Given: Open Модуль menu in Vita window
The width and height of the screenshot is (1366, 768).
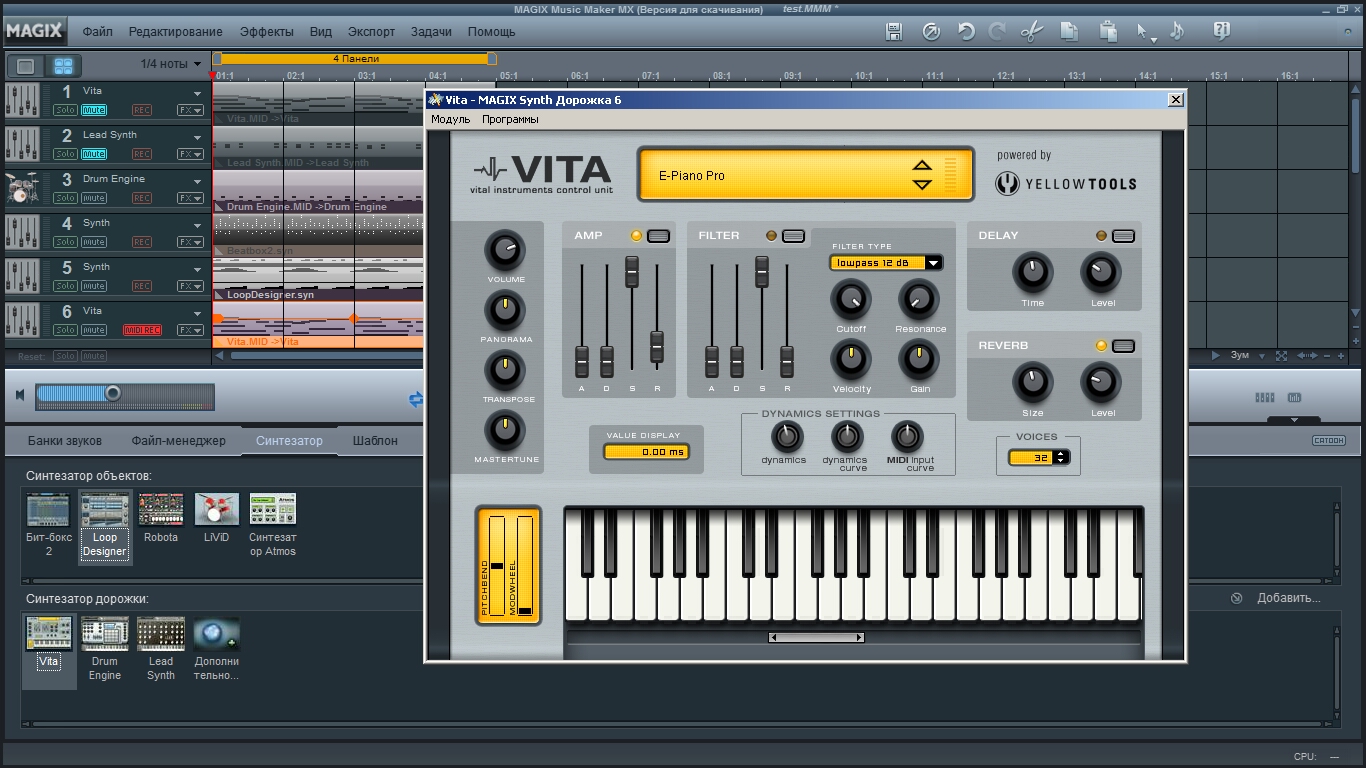Looking at the screenshot, I should pyautogui.click(x=450, y=119).
